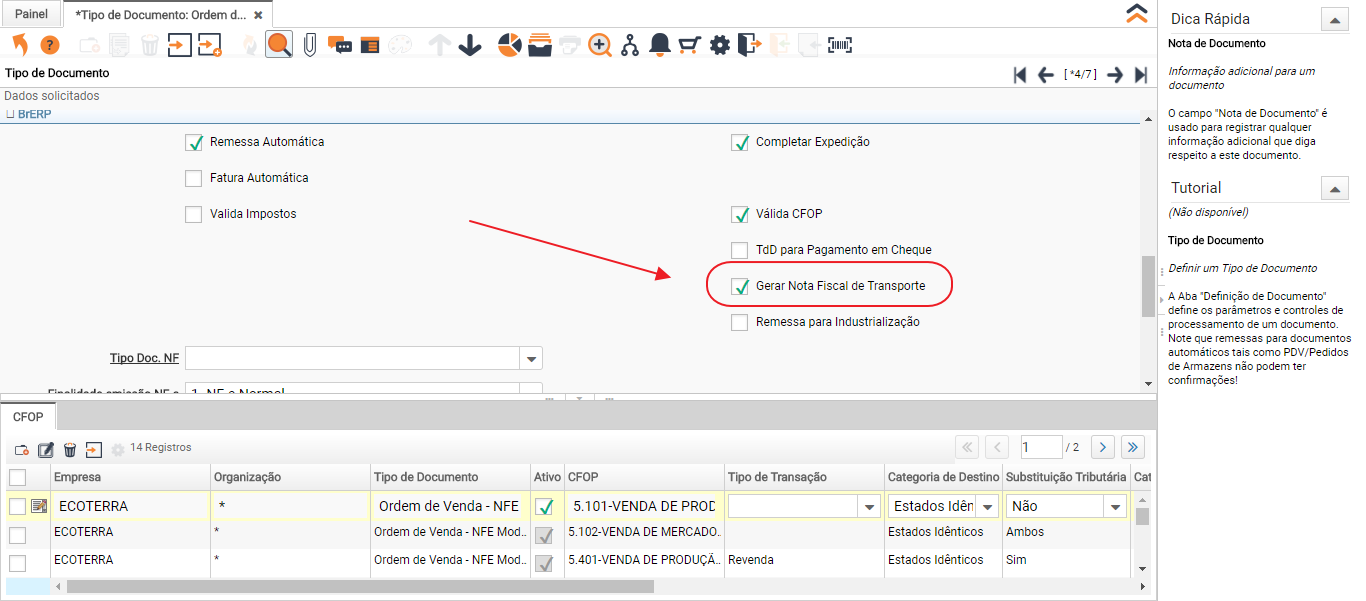
Task: Collapse the Dica Rápida panel
Action: pos(1335,19)
